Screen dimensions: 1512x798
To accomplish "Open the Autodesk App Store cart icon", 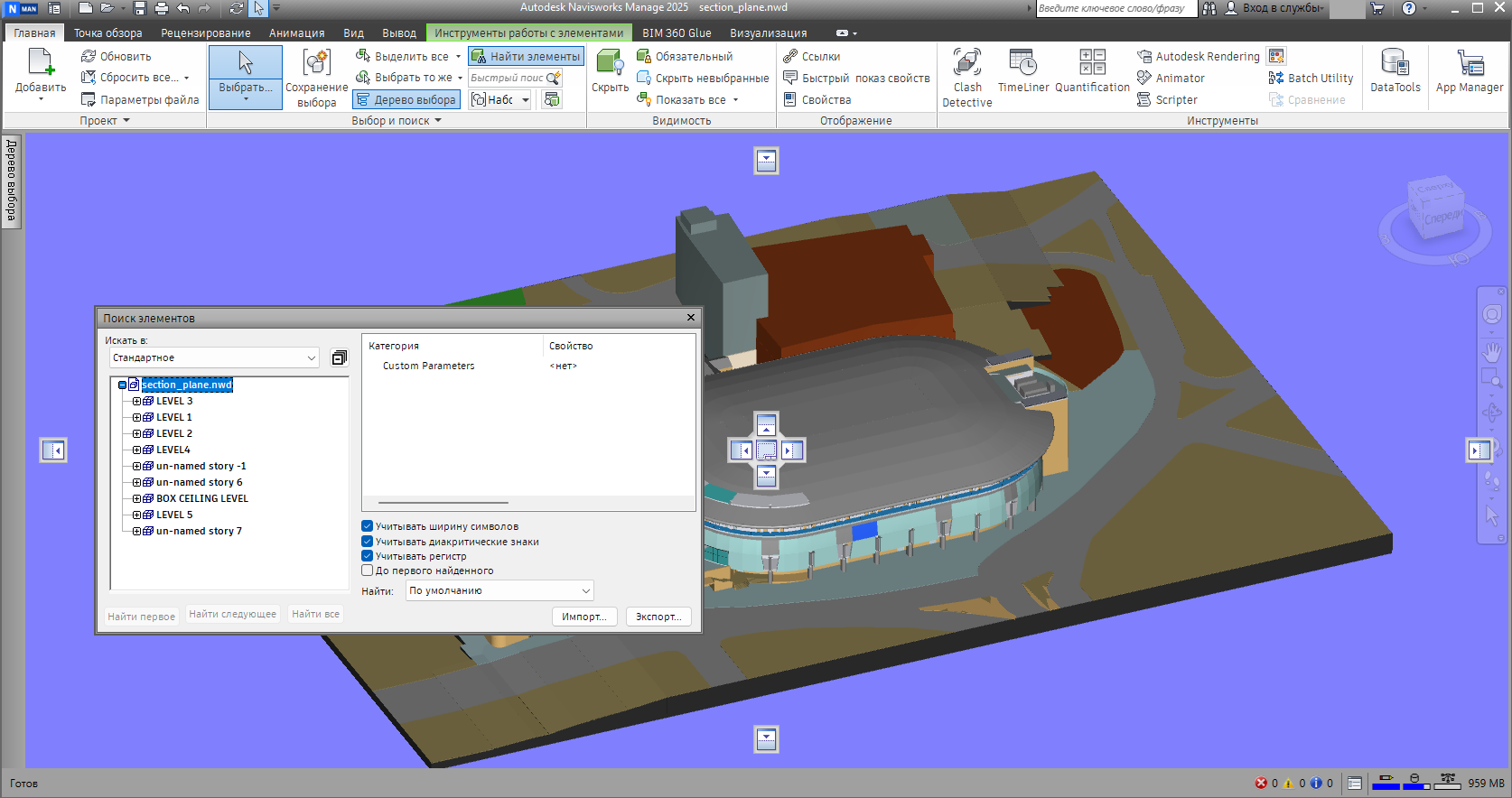I will tap(1377, 8).
